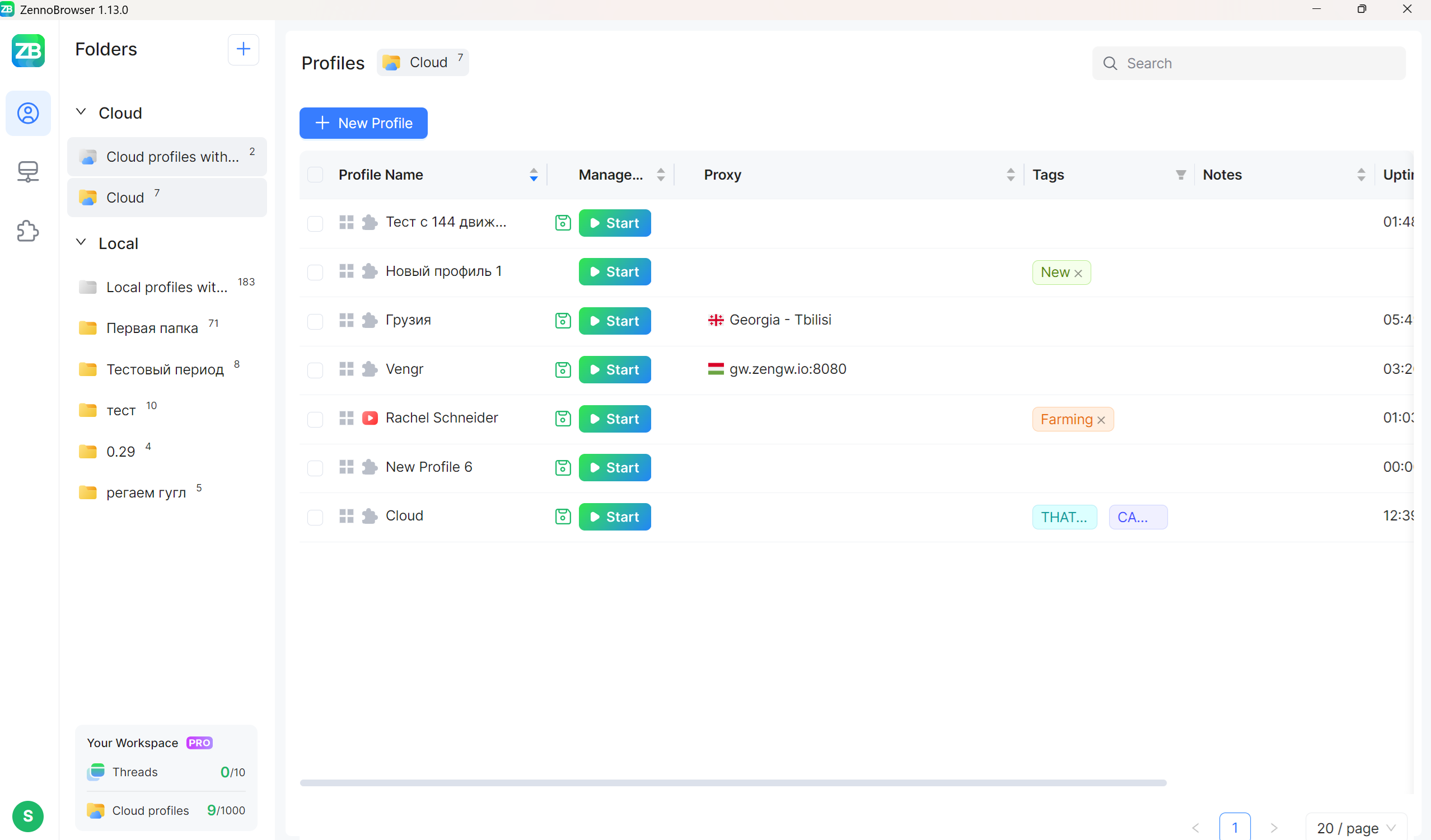Select the Profiles person icon in sidebar

(x=28, y=113)
